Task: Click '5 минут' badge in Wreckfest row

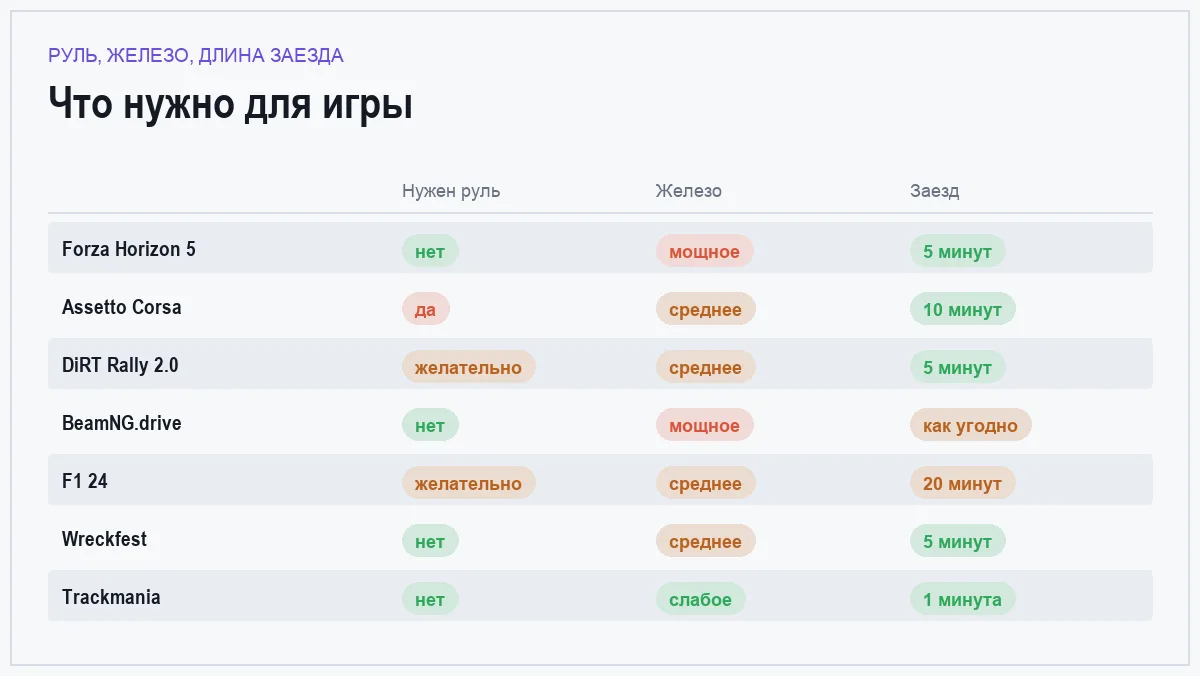Action: 958,541
